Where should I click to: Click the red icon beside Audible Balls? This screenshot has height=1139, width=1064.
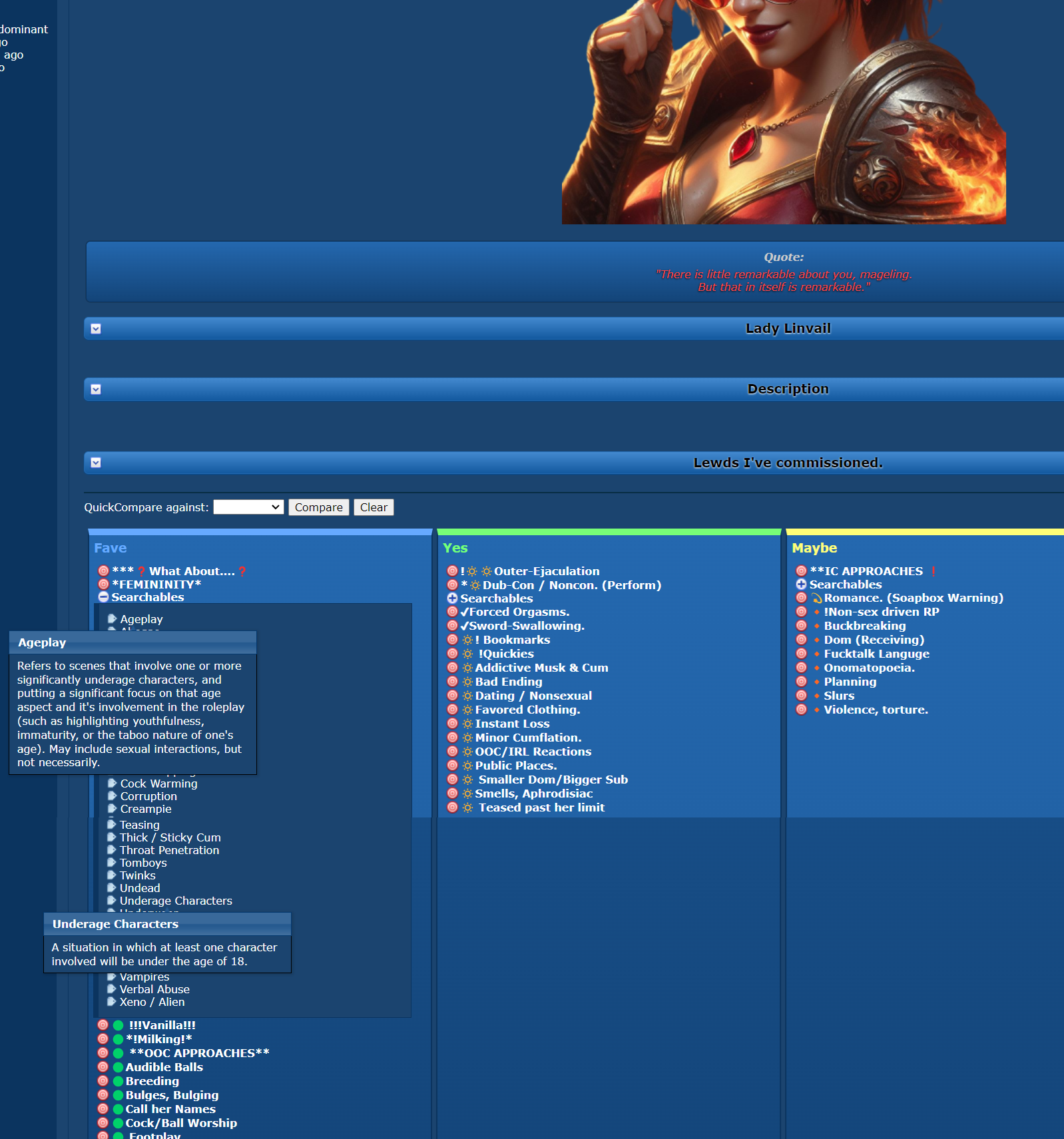(x=103, y=1067)
